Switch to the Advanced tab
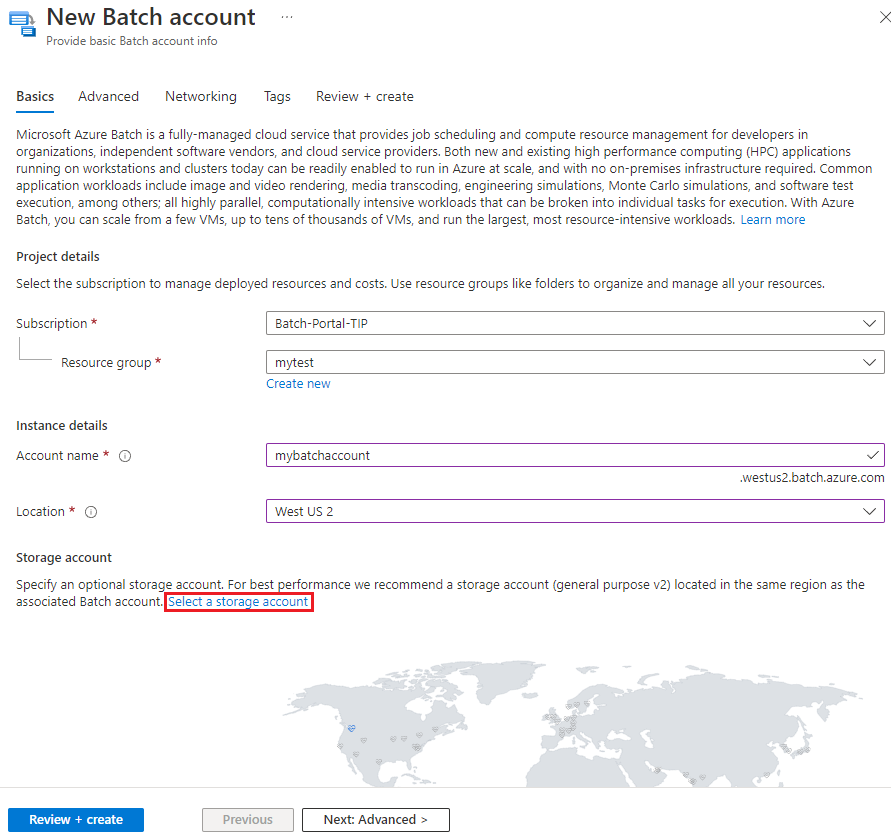 [108, 96]
